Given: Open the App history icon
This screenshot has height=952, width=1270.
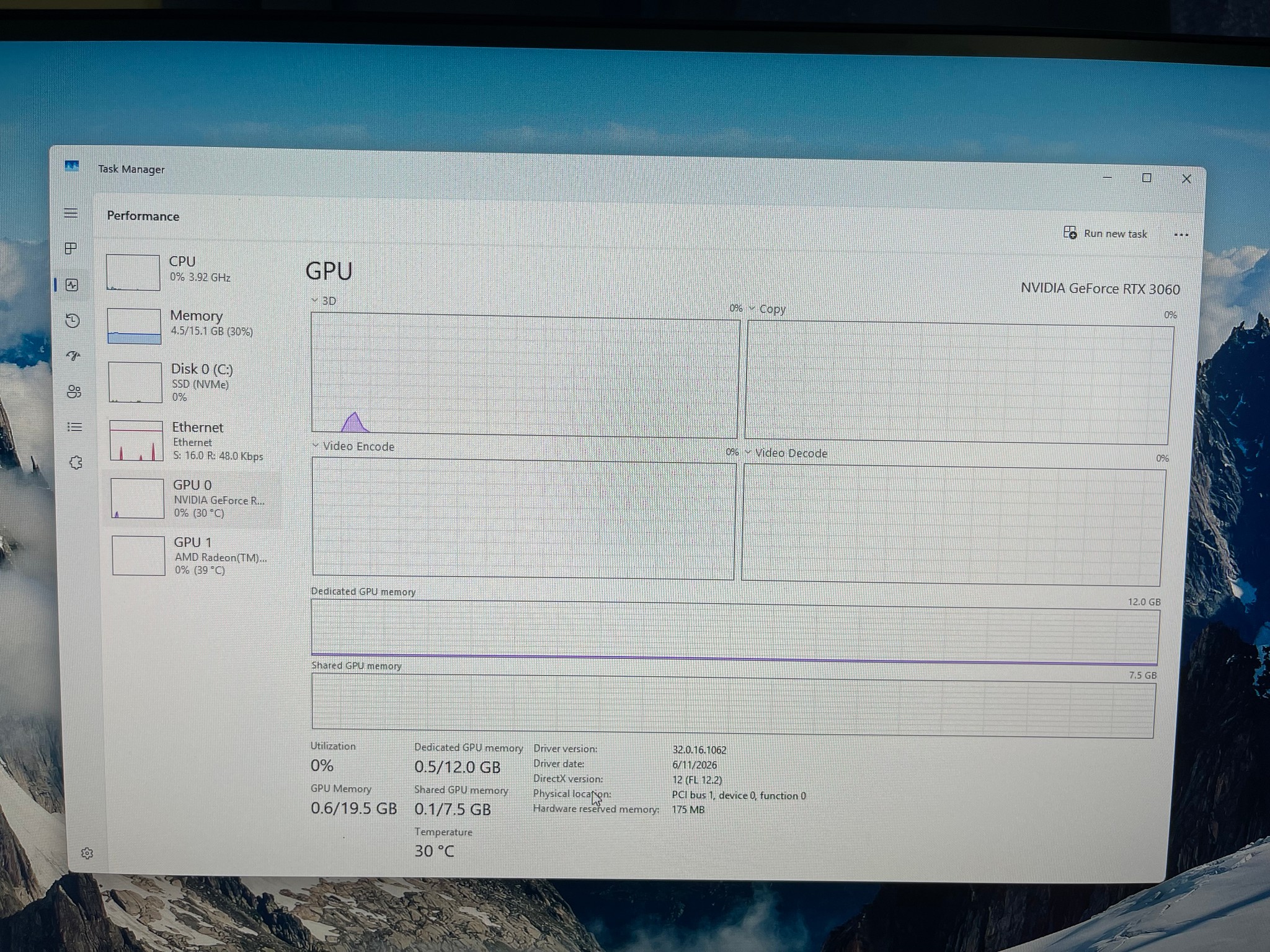Looking at the screenshot, I should (73, 320).
